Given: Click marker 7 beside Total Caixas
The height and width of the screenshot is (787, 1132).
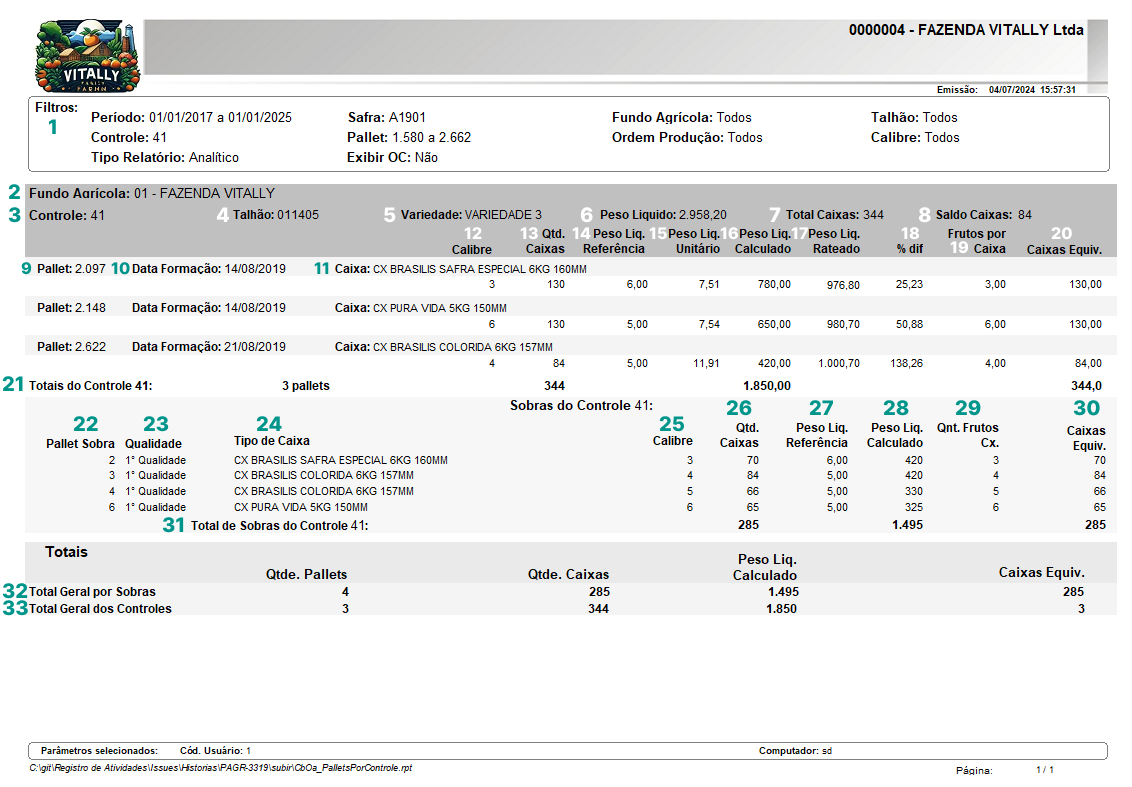Looking at the screenshot, I should [x=774, y=214].
